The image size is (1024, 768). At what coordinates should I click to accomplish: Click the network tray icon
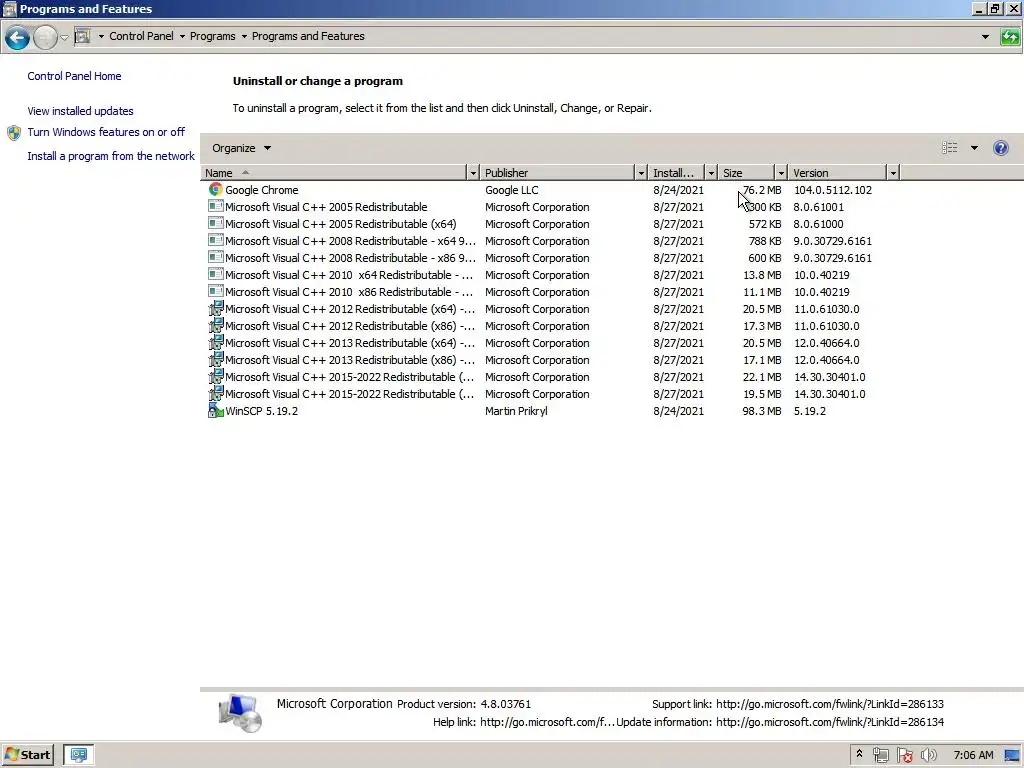[x=880, y=756]
